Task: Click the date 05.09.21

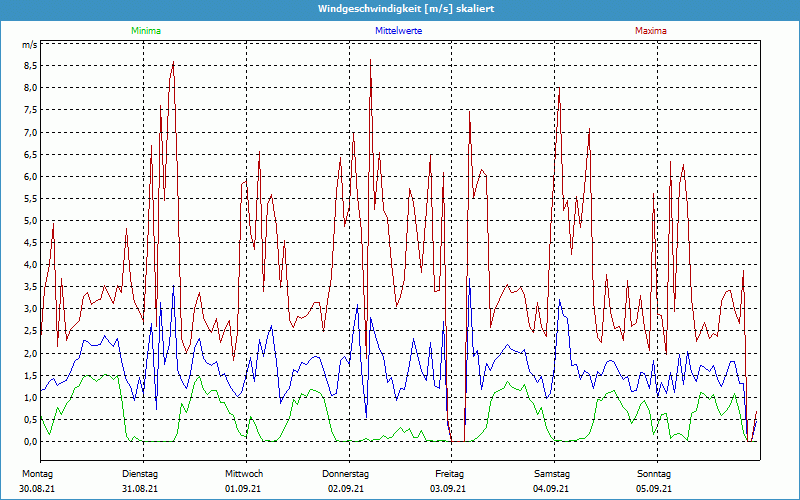Action: coord(654,489)
